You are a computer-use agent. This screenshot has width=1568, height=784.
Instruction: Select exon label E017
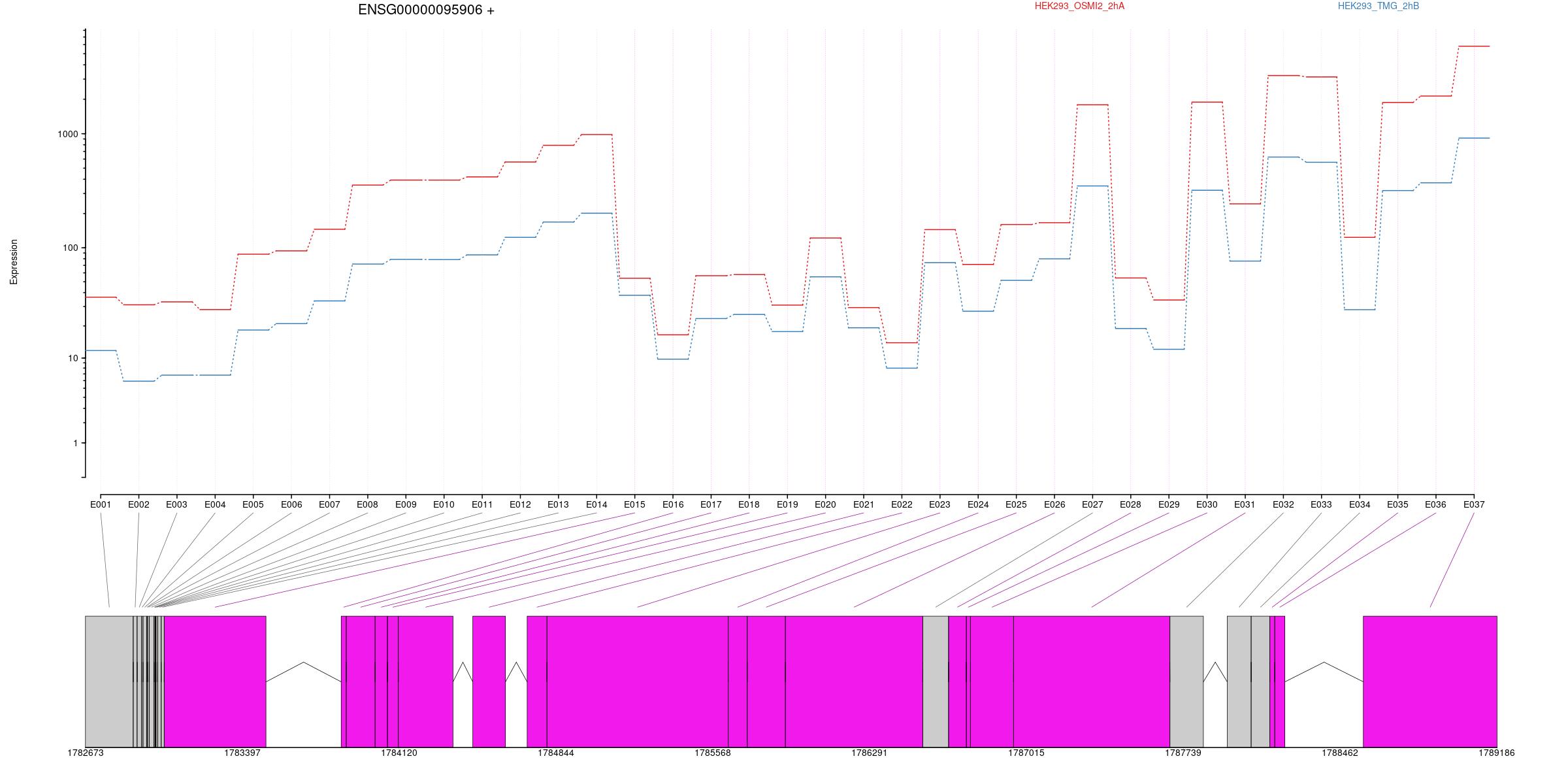(x=711, y=504)
